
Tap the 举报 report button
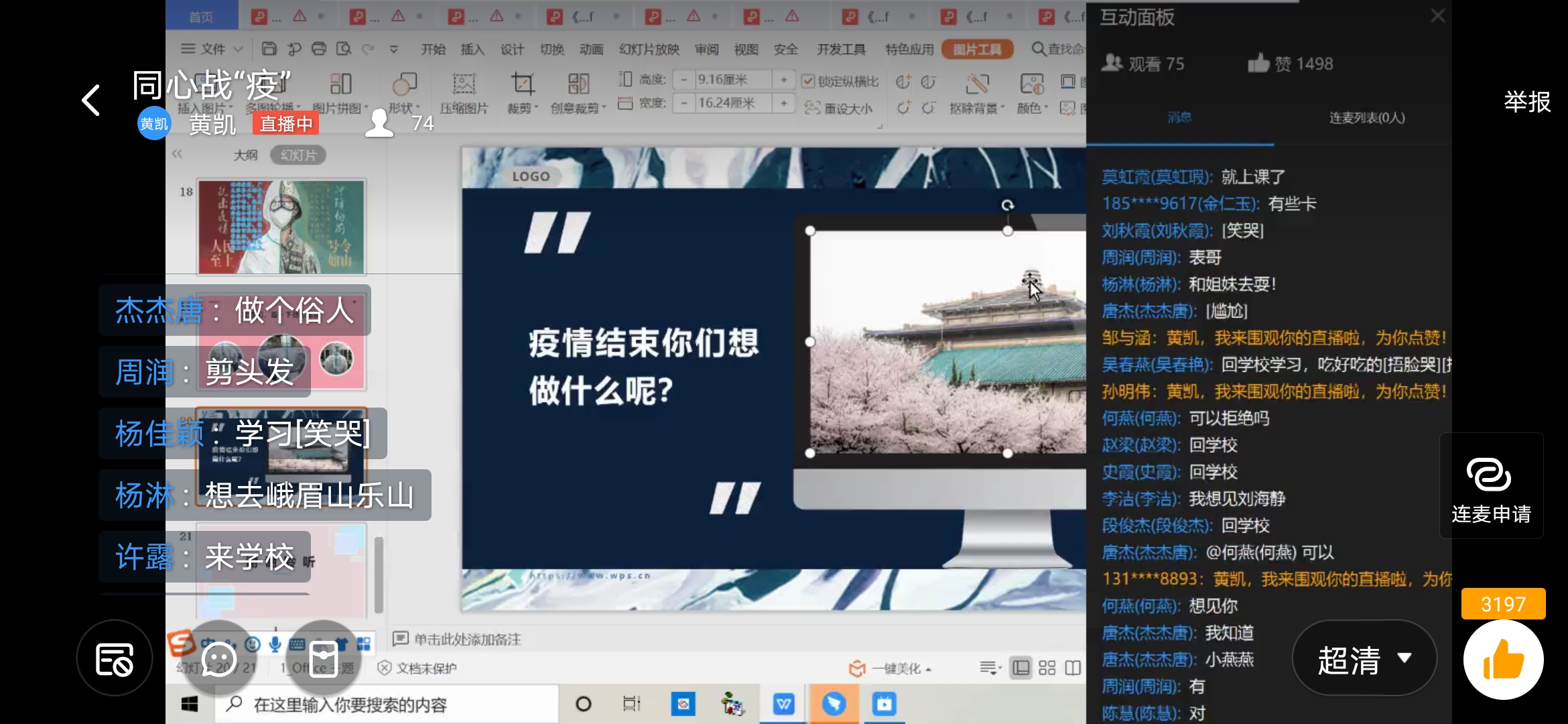point(1527,102)
